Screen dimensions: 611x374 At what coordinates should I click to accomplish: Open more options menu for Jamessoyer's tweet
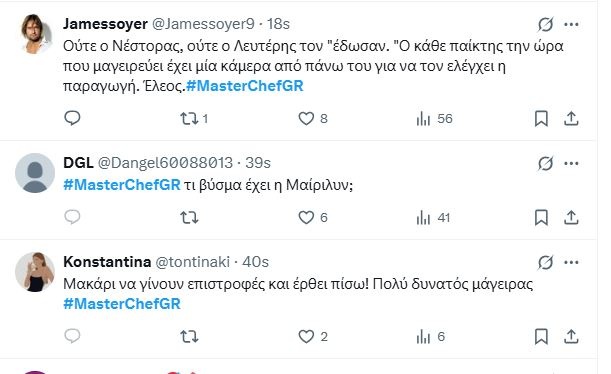(571, 25)
